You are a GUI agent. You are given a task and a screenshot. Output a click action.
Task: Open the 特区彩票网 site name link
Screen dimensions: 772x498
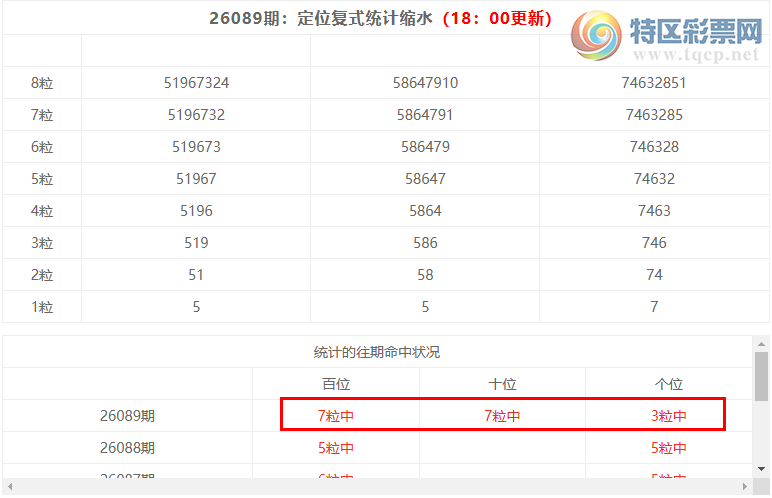click(695, 32)
